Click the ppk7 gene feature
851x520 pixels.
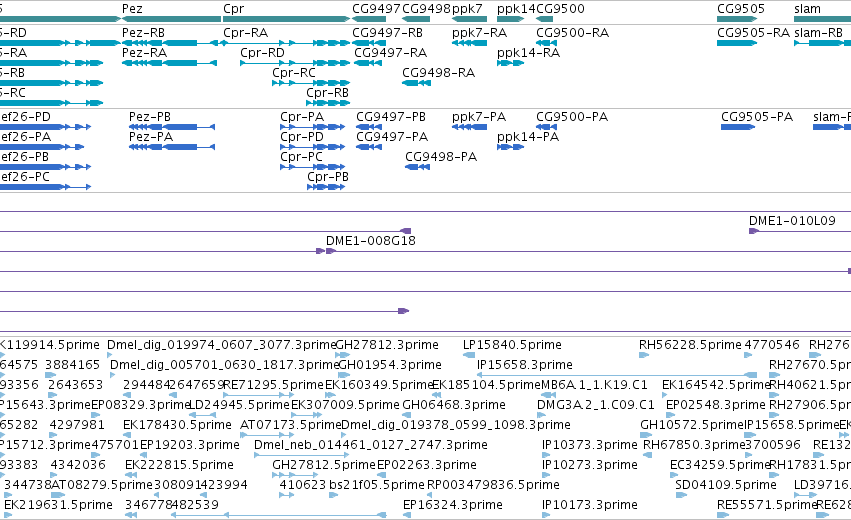coord(469,19)
